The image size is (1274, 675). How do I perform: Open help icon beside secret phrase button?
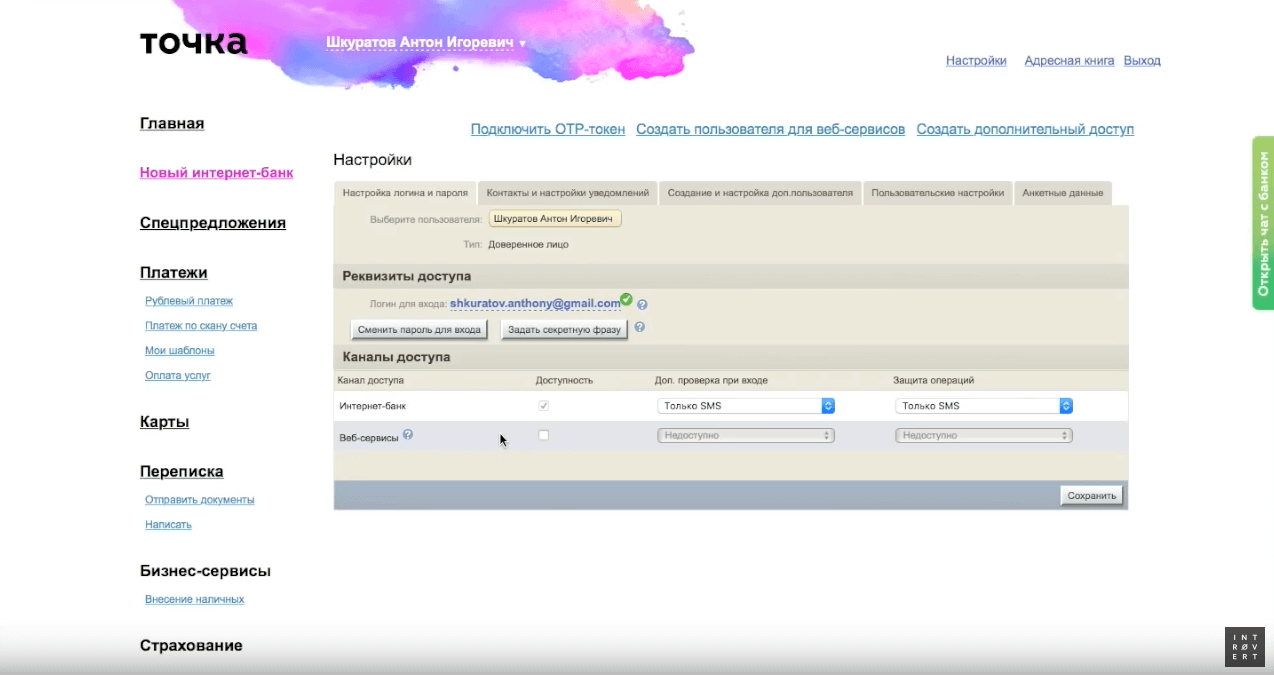pyautogui.click(x=639, y=327)
